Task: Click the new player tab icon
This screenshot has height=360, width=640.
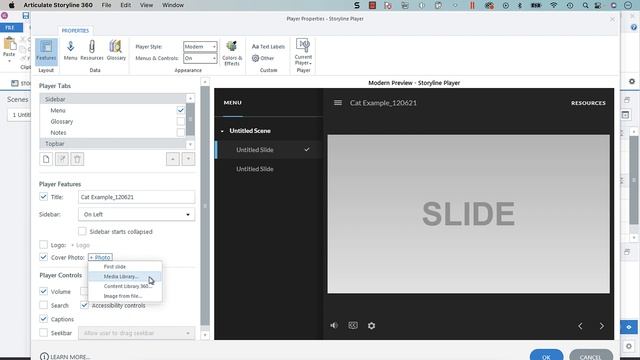Action: (46, 159)
